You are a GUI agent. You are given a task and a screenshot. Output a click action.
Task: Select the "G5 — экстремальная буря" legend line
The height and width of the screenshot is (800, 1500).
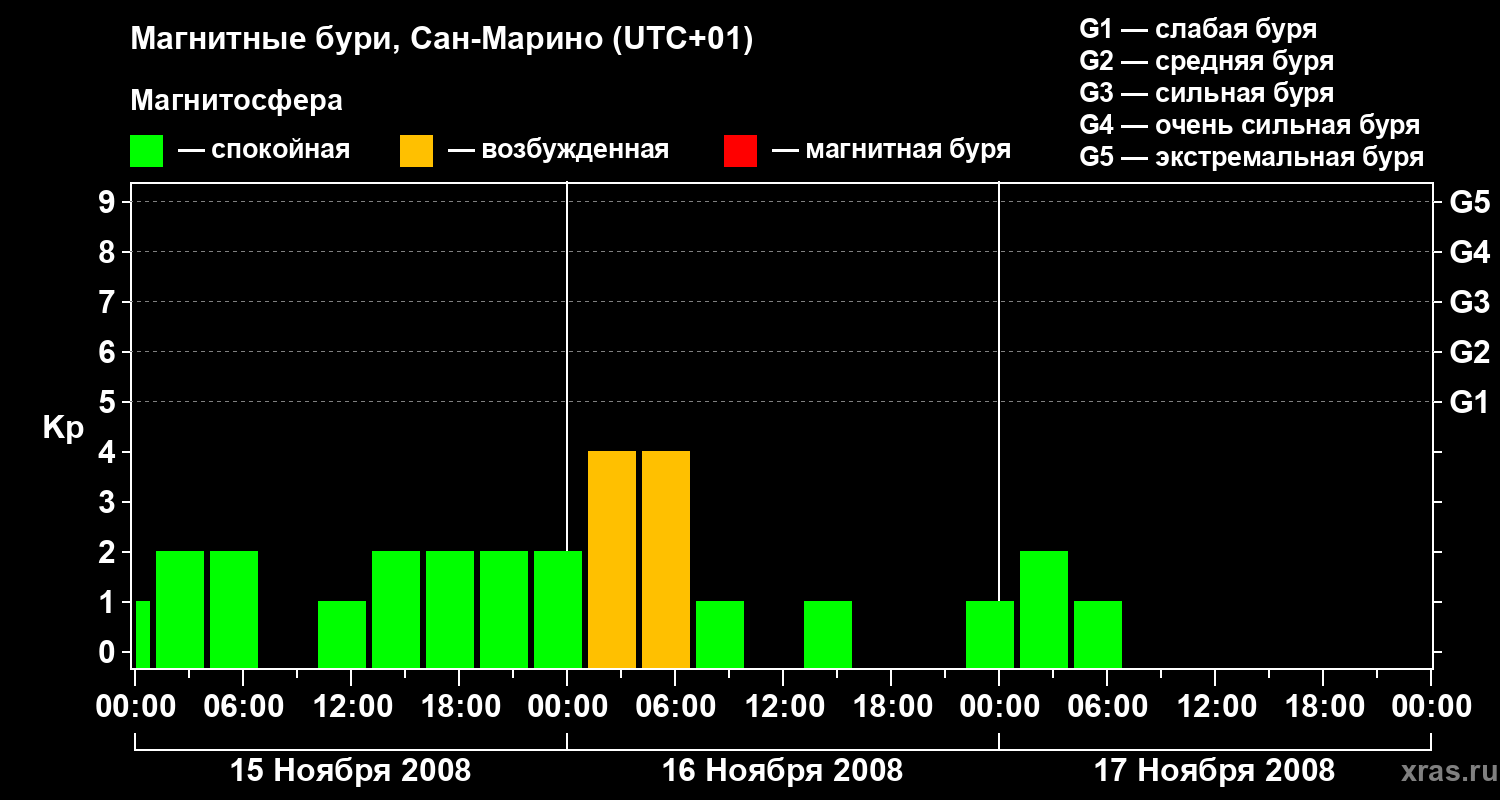coord(1251,157)
